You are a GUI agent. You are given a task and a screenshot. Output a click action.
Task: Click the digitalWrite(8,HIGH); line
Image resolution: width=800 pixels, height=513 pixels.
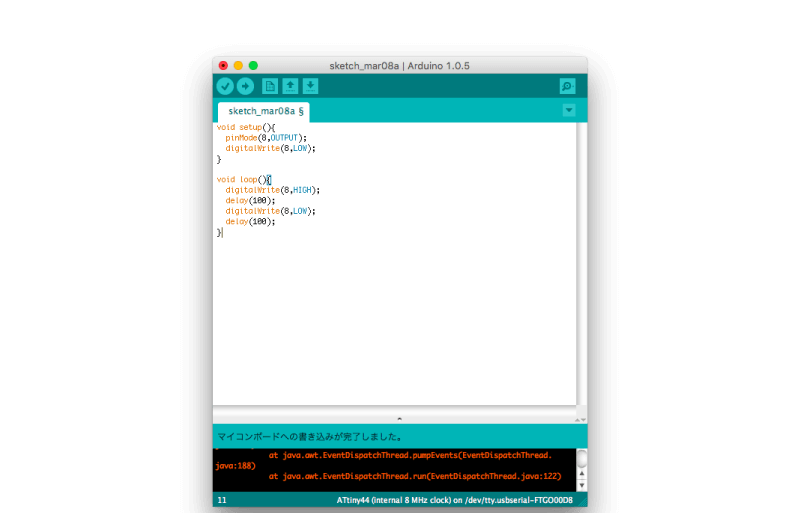273,190
